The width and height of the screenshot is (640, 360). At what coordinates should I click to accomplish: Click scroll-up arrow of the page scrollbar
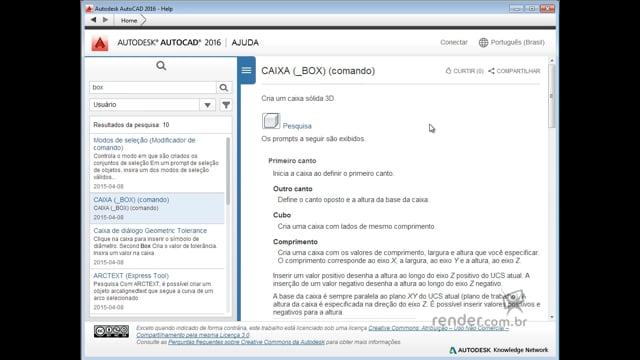click(552, 60)
